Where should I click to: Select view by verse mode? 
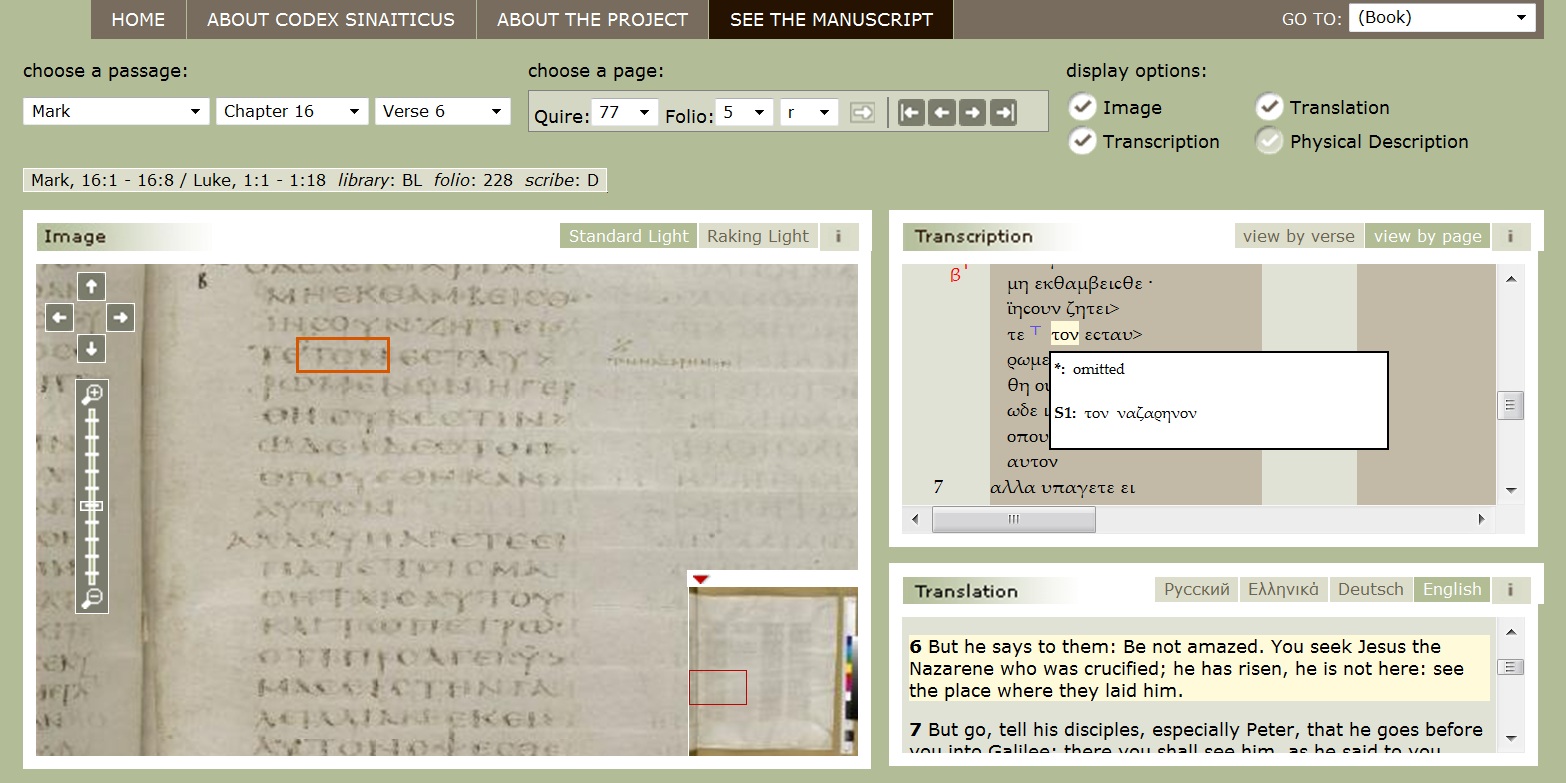pos(1299,237)
